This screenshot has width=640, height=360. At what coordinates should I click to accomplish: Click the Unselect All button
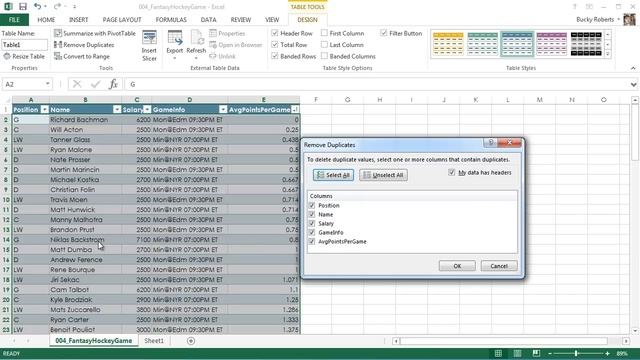[383, 175]
